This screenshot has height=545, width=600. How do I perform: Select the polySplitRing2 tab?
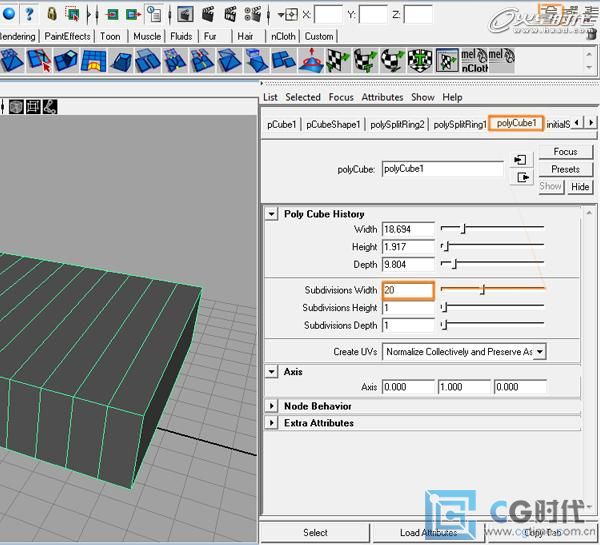pos(397,124)
